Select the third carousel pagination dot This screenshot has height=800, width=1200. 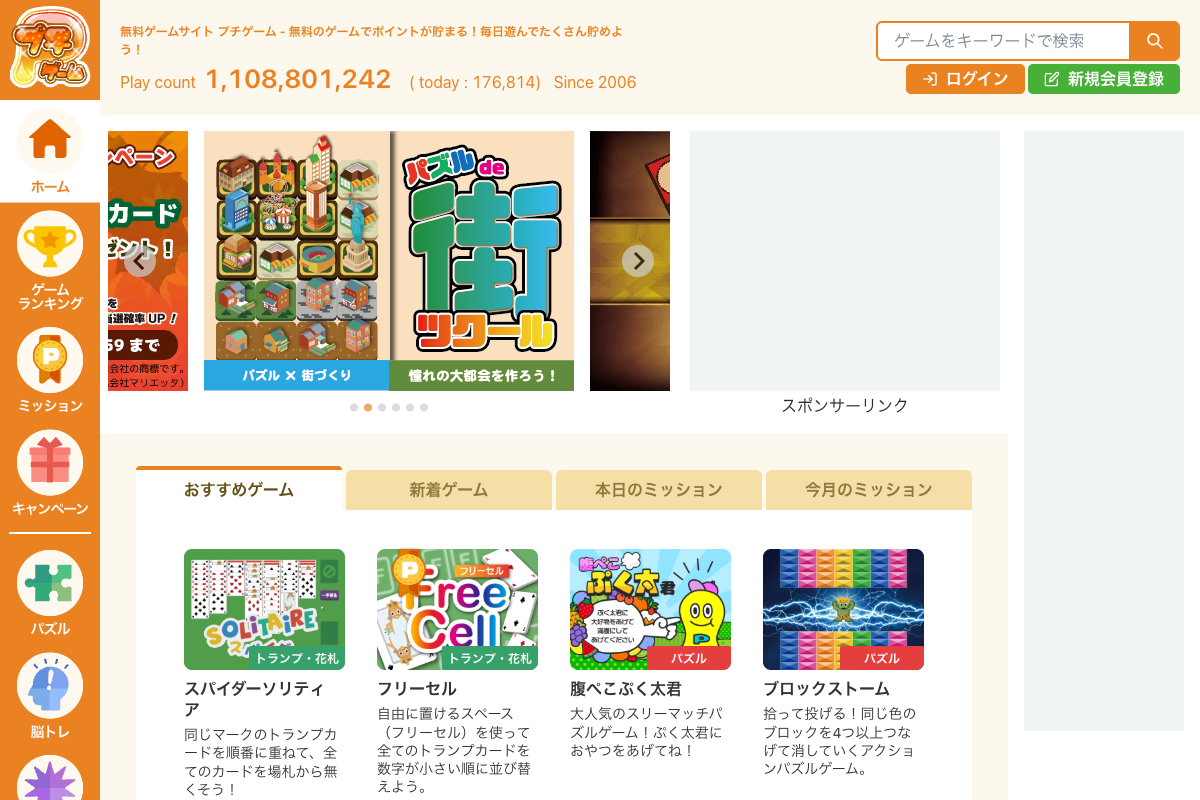pos(382,408)
